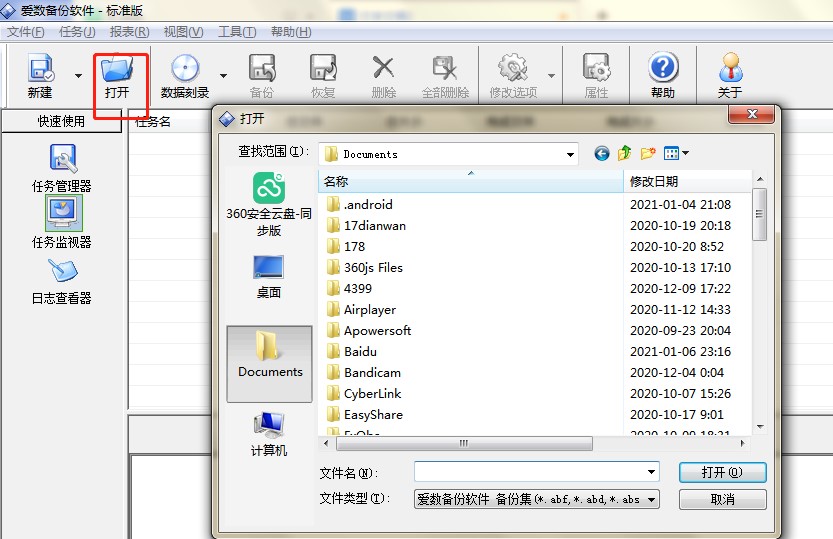Click the 全部删除 (Delete All) toolbar icon

(445, 68)
